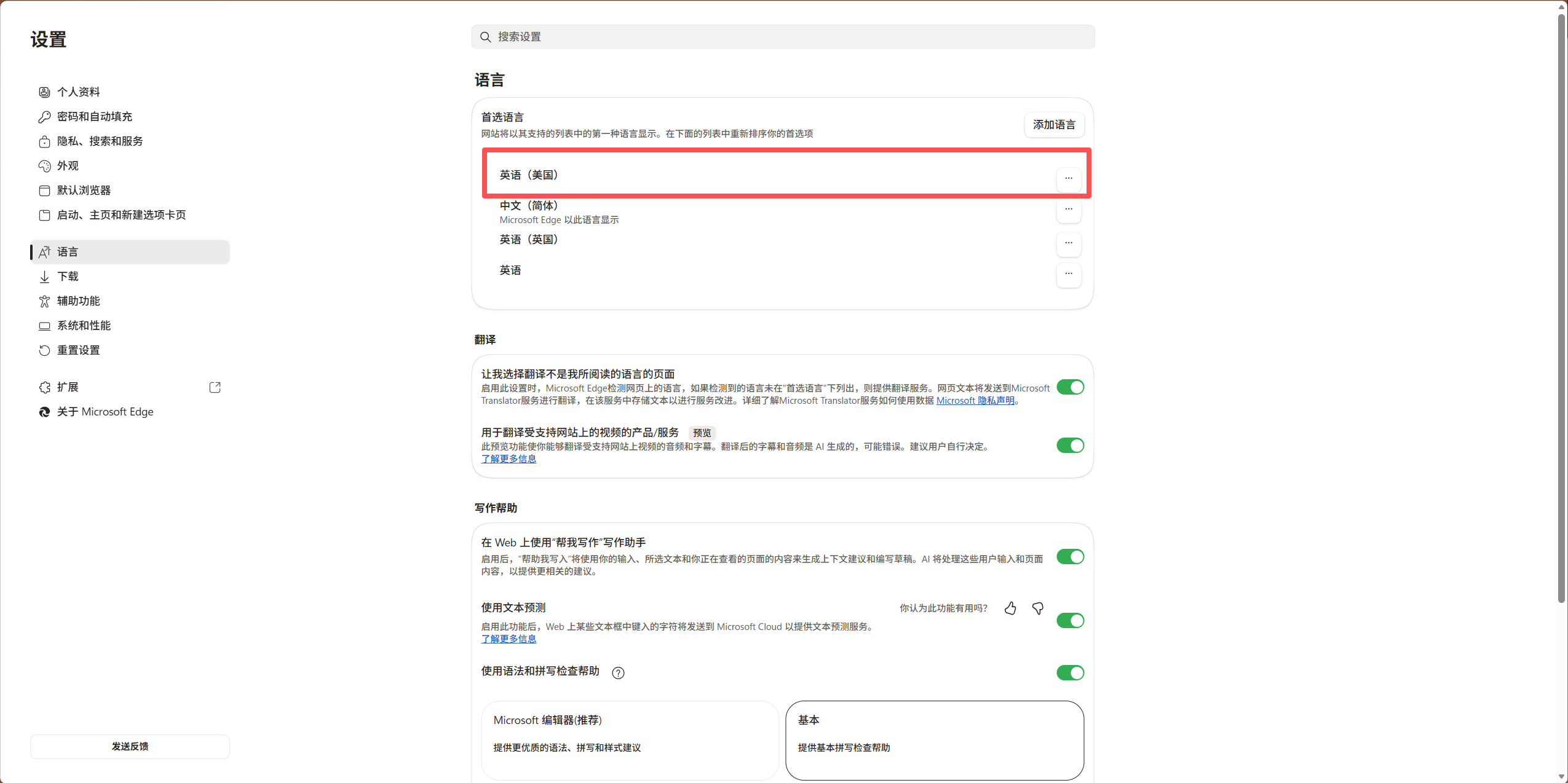Click the external link icon in 扩展 row
This screenshot has height=783, width=1568.
coord(215,387)
